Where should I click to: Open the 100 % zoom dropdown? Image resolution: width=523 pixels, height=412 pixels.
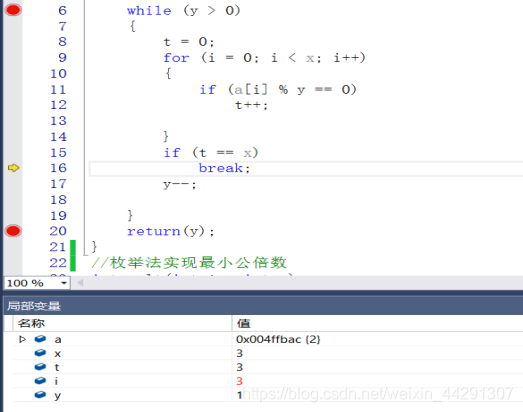click(64, 283)
